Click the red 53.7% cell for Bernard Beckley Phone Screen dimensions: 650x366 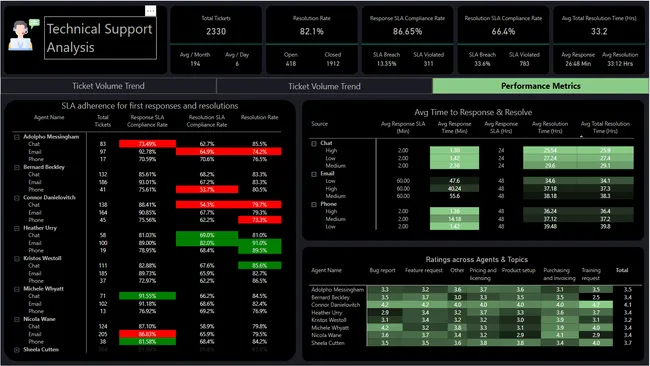[x=207, y=190]
